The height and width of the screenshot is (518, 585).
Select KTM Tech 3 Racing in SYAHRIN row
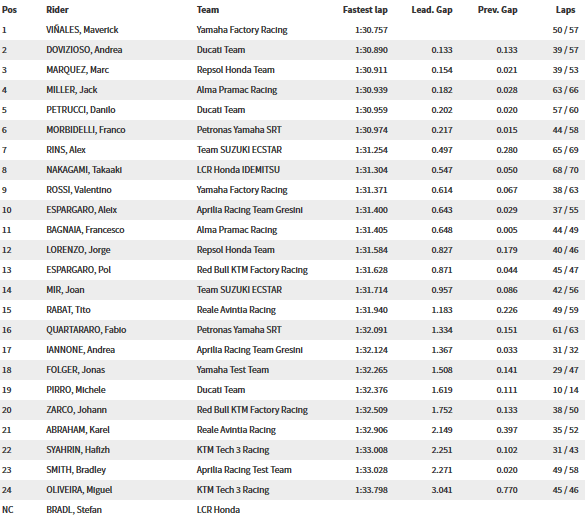click(x=233, y=450)
